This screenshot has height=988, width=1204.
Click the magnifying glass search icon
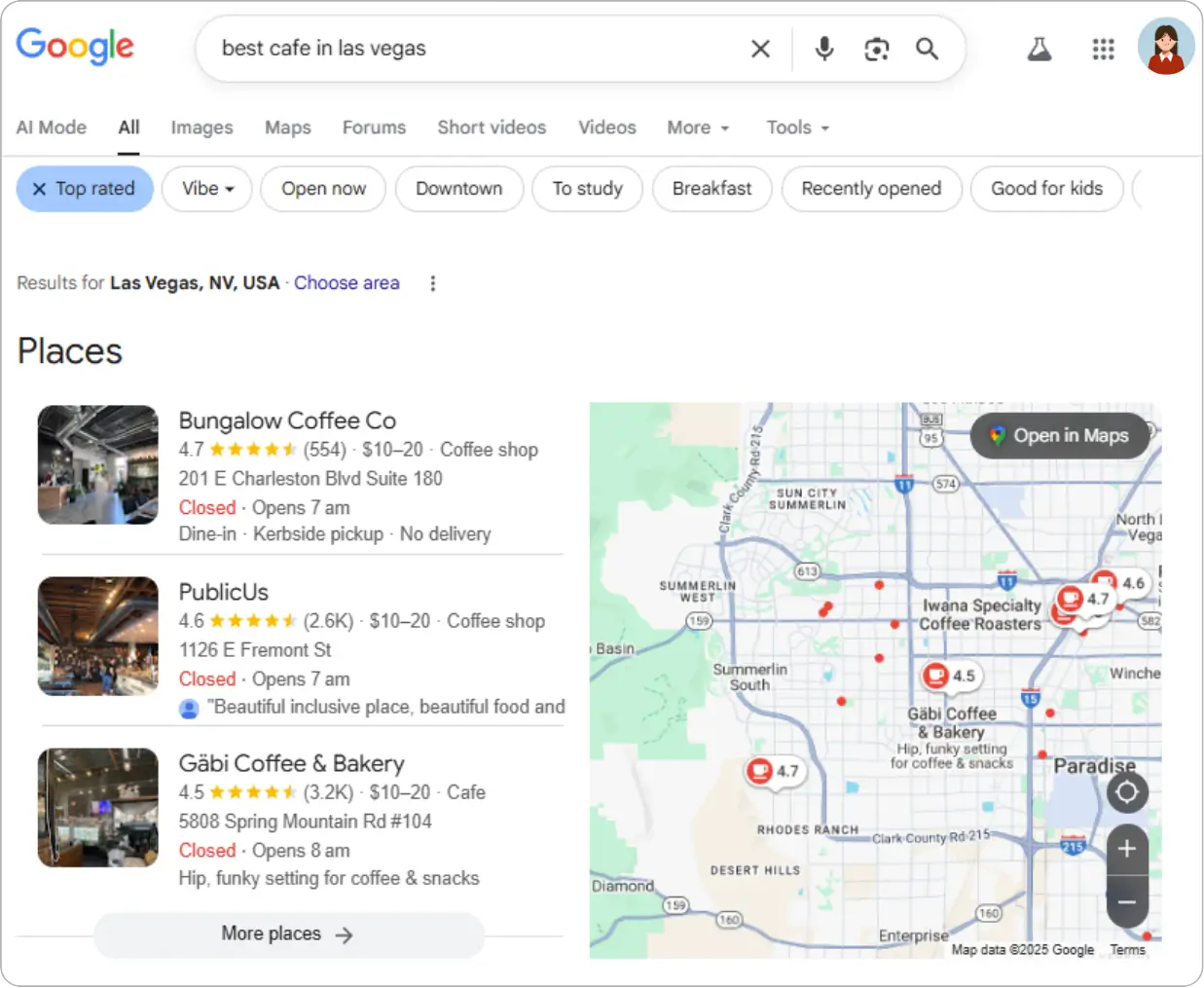coord(927,49)
